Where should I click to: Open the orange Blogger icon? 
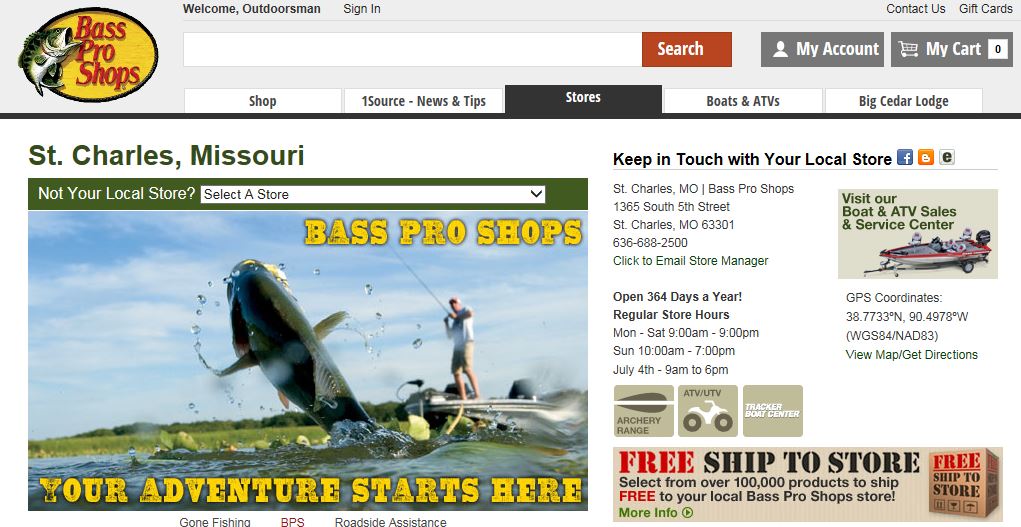(925, 157)
